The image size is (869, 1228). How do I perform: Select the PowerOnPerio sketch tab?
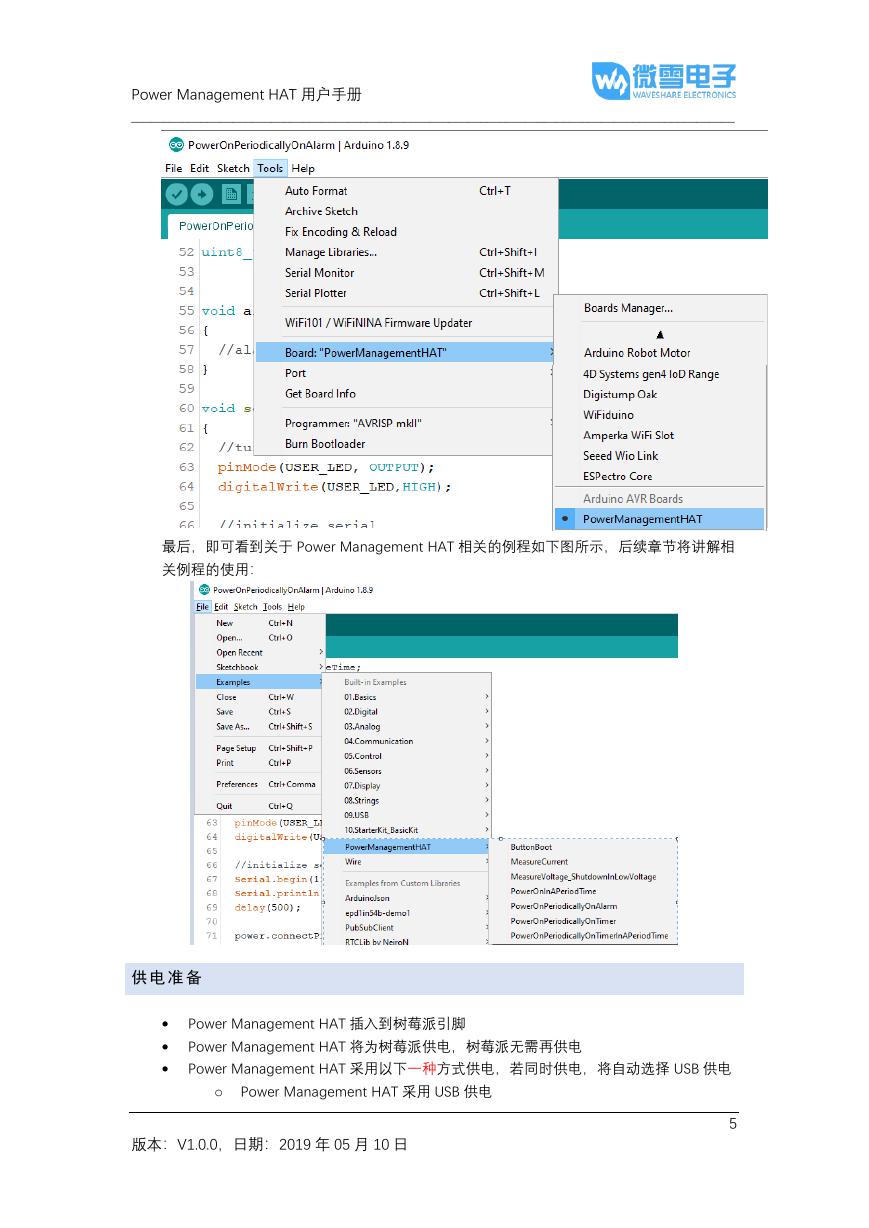pyautogui.click(x=209, y=227)
